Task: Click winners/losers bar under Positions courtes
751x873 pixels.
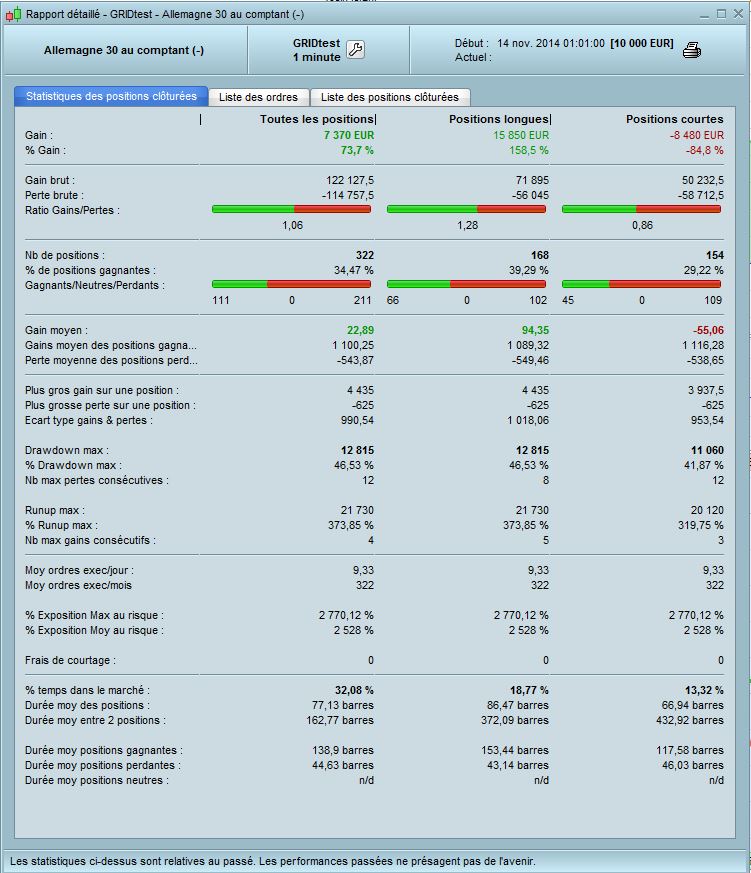Action: [x=641, y=285]
